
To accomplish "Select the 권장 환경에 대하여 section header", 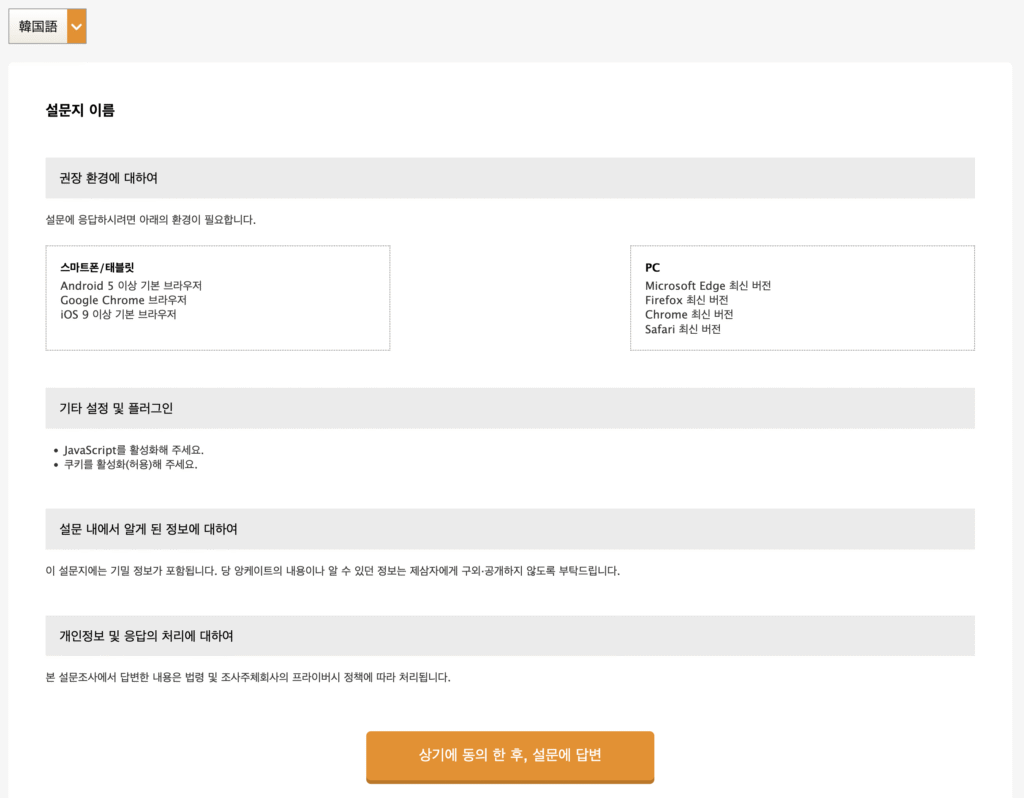I will [x=108, y=178].
